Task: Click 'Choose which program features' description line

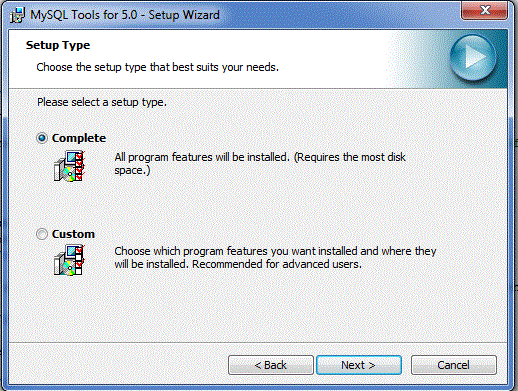Action: (x=275, y=251)
